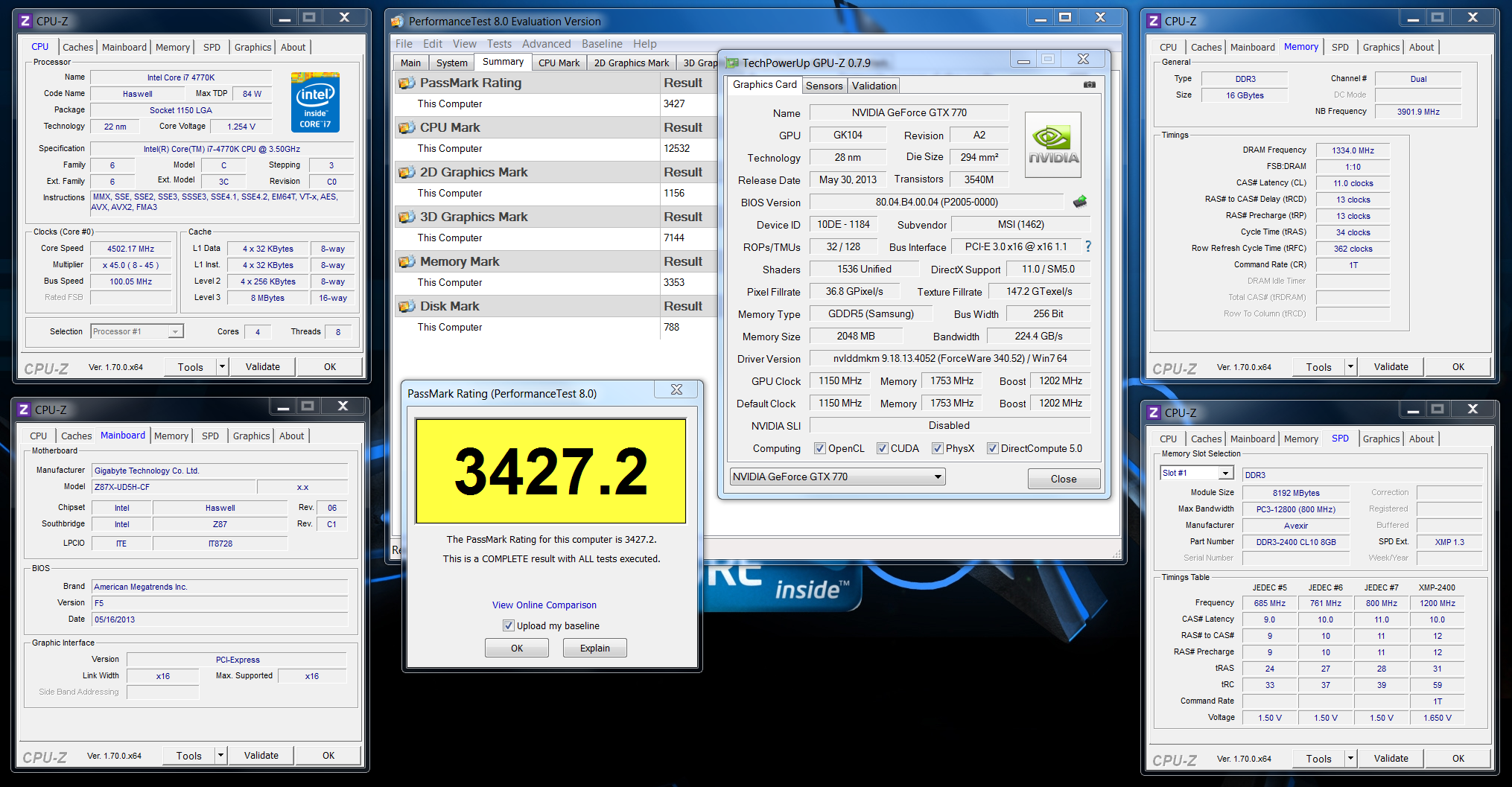
Task: Click the CPU-Z logo in the Memory window title bar
Action: [1154, 21]
